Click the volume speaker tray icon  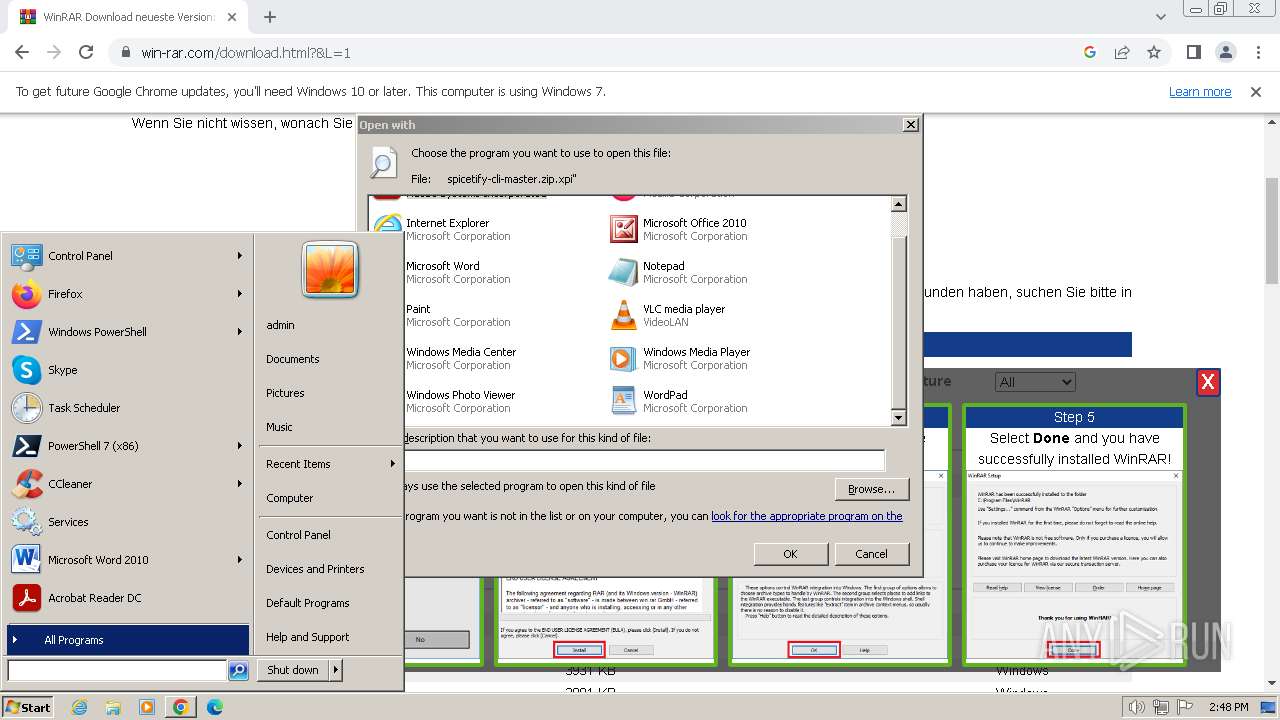coord(1137,708)
